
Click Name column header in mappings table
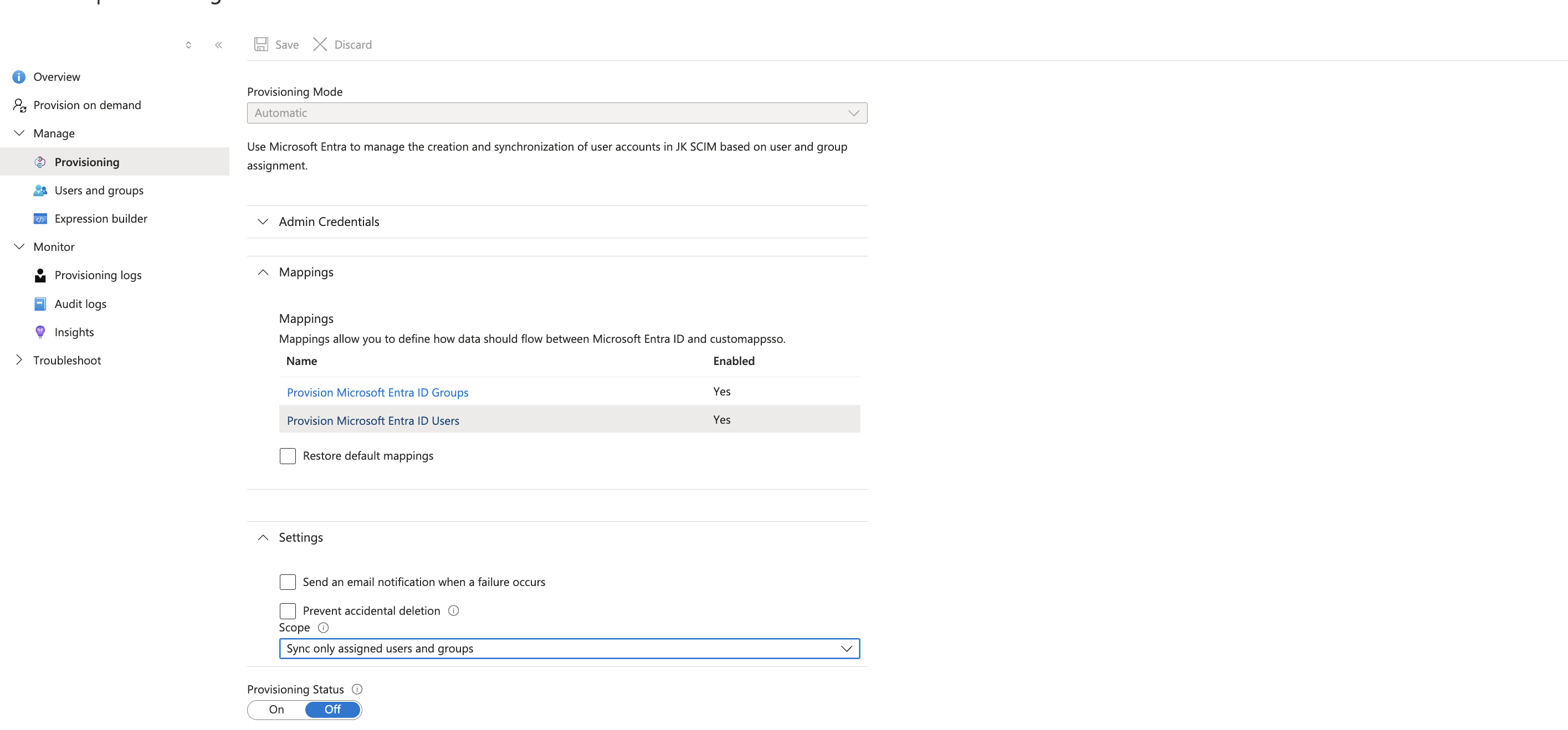click(x=302, y=361)
